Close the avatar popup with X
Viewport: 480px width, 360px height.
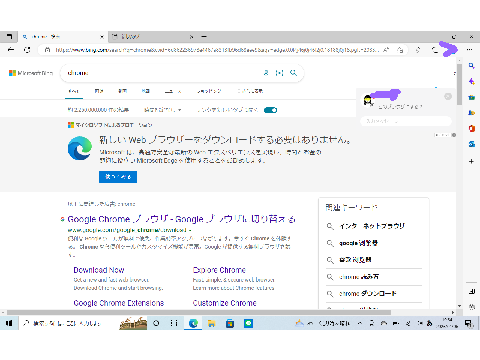(448, 97)
